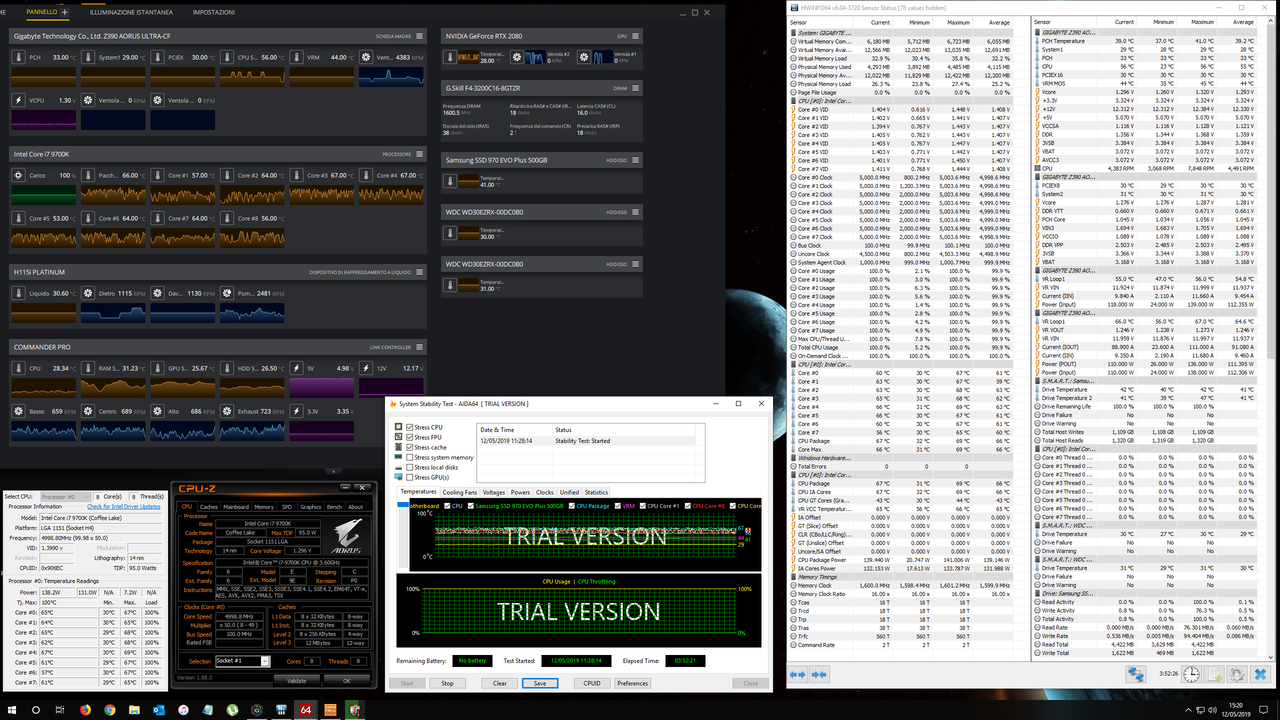1280x720 pixels.
Task: Start logging with HWiNFO's report icon
Action: 1213,673
